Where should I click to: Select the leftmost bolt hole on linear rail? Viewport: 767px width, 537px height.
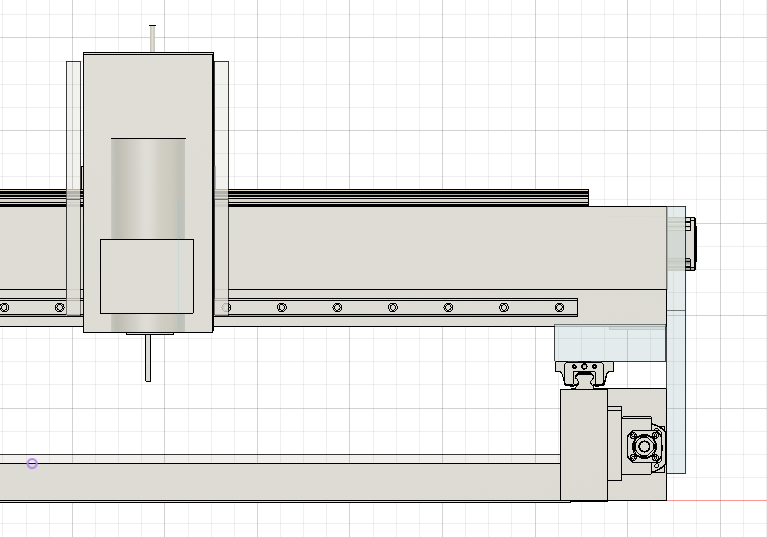5,307
